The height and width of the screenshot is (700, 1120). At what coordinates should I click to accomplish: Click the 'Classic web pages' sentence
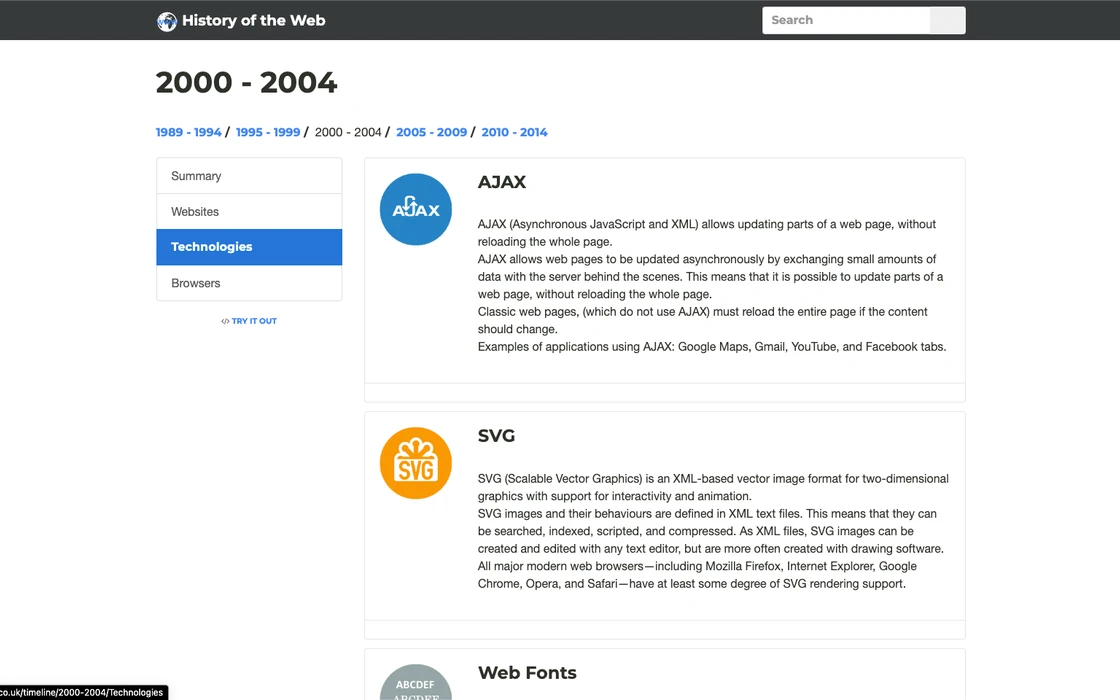point(702,320)
